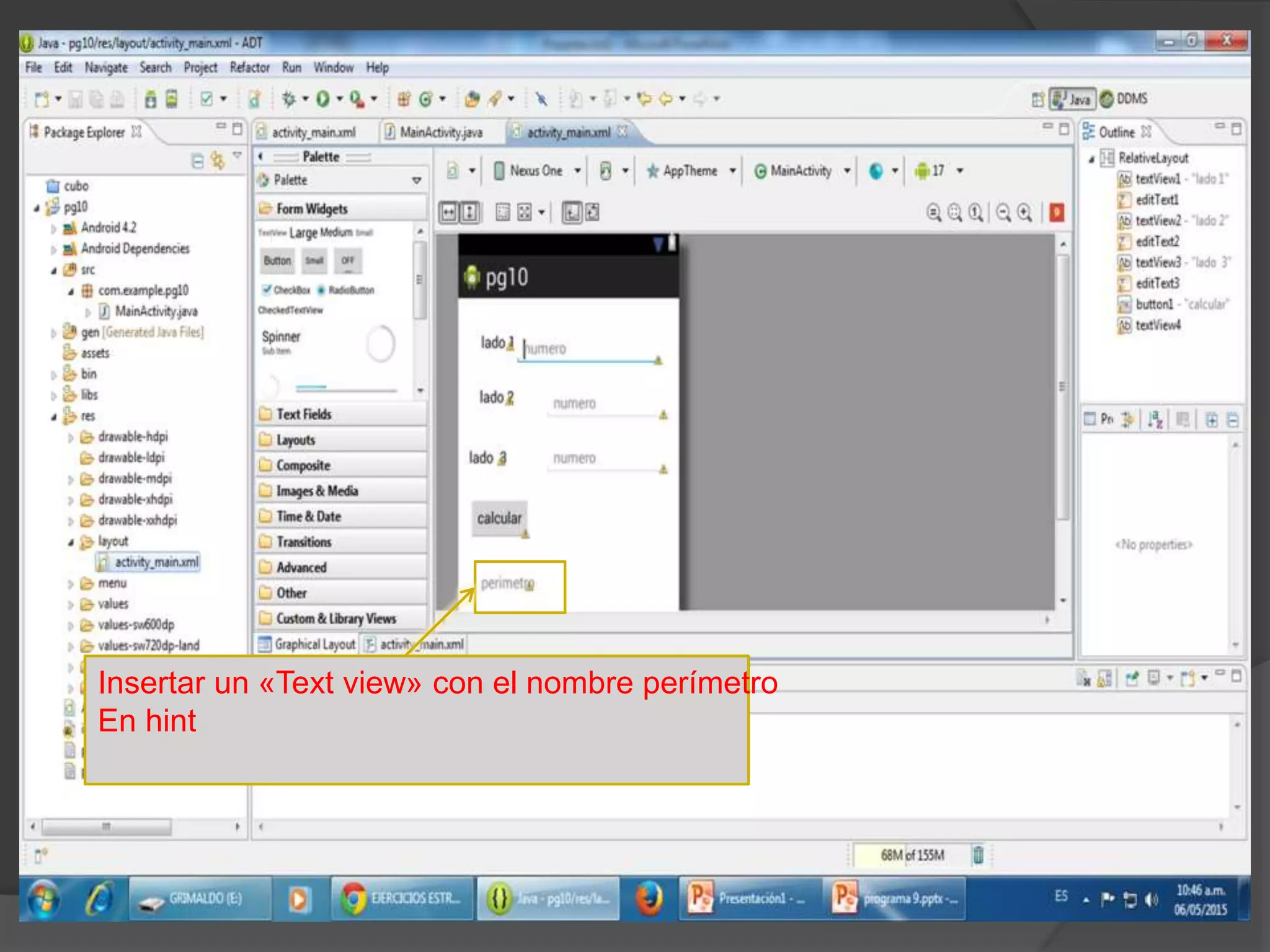Click the Button widget in Form Widgets
Viewport: 1270px width, 952px height.
[277, 260]
